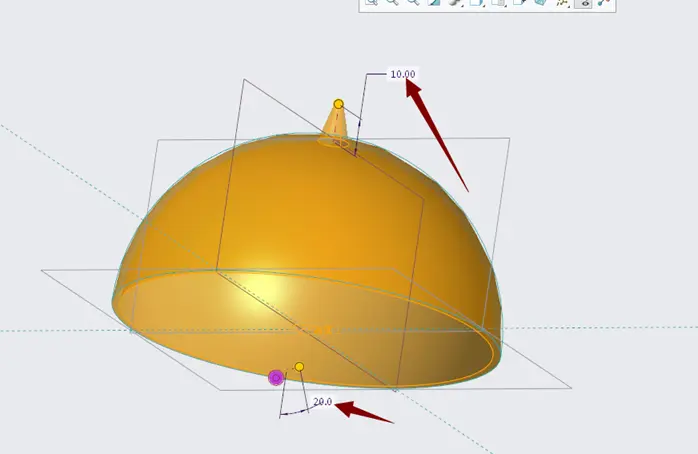Expand the Display Style dropdown arrow
The width and height of the screenshot is (698, 454).
click(x=463, y=6)
